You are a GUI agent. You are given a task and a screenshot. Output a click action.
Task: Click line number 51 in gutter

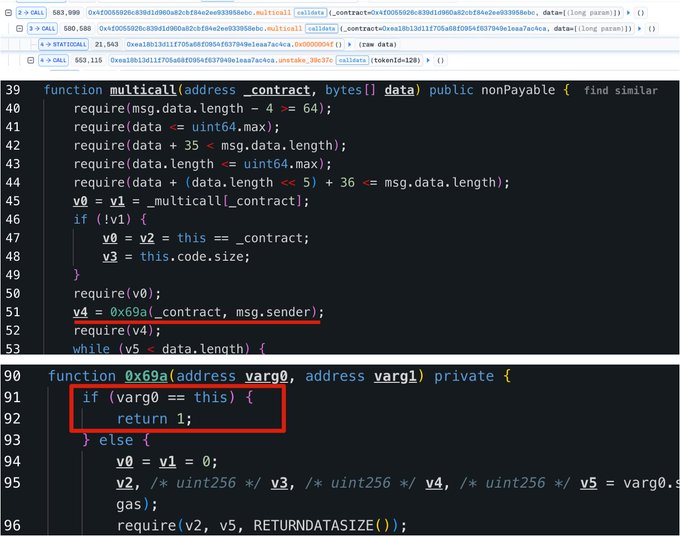pos(13,312)
